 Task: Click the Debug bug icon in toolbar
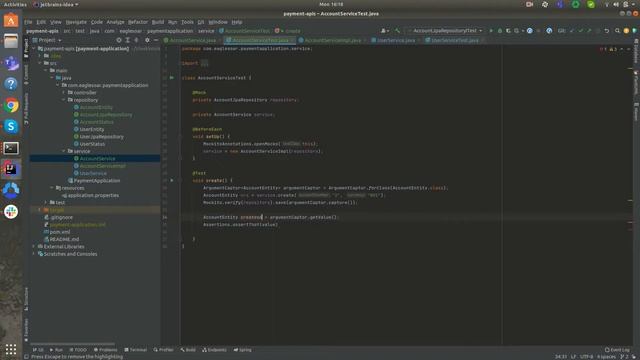tap(500, 31)
